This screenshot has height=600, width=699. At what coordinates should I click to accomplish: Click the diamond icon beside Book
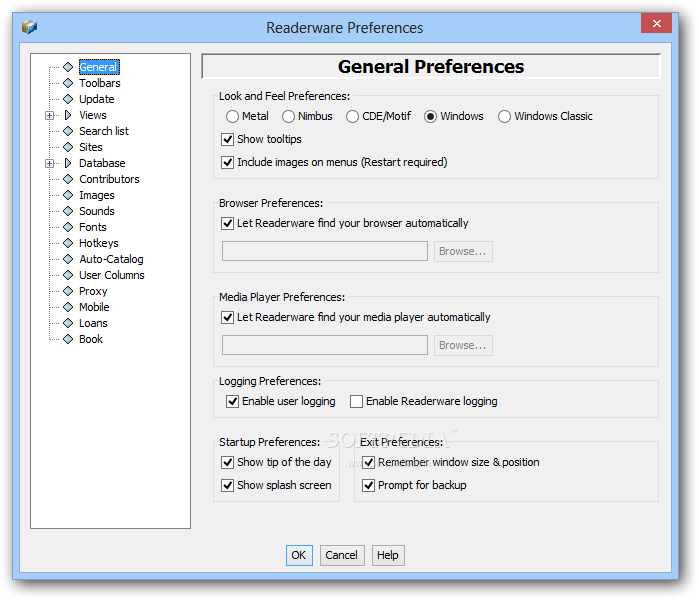(68, 339)
